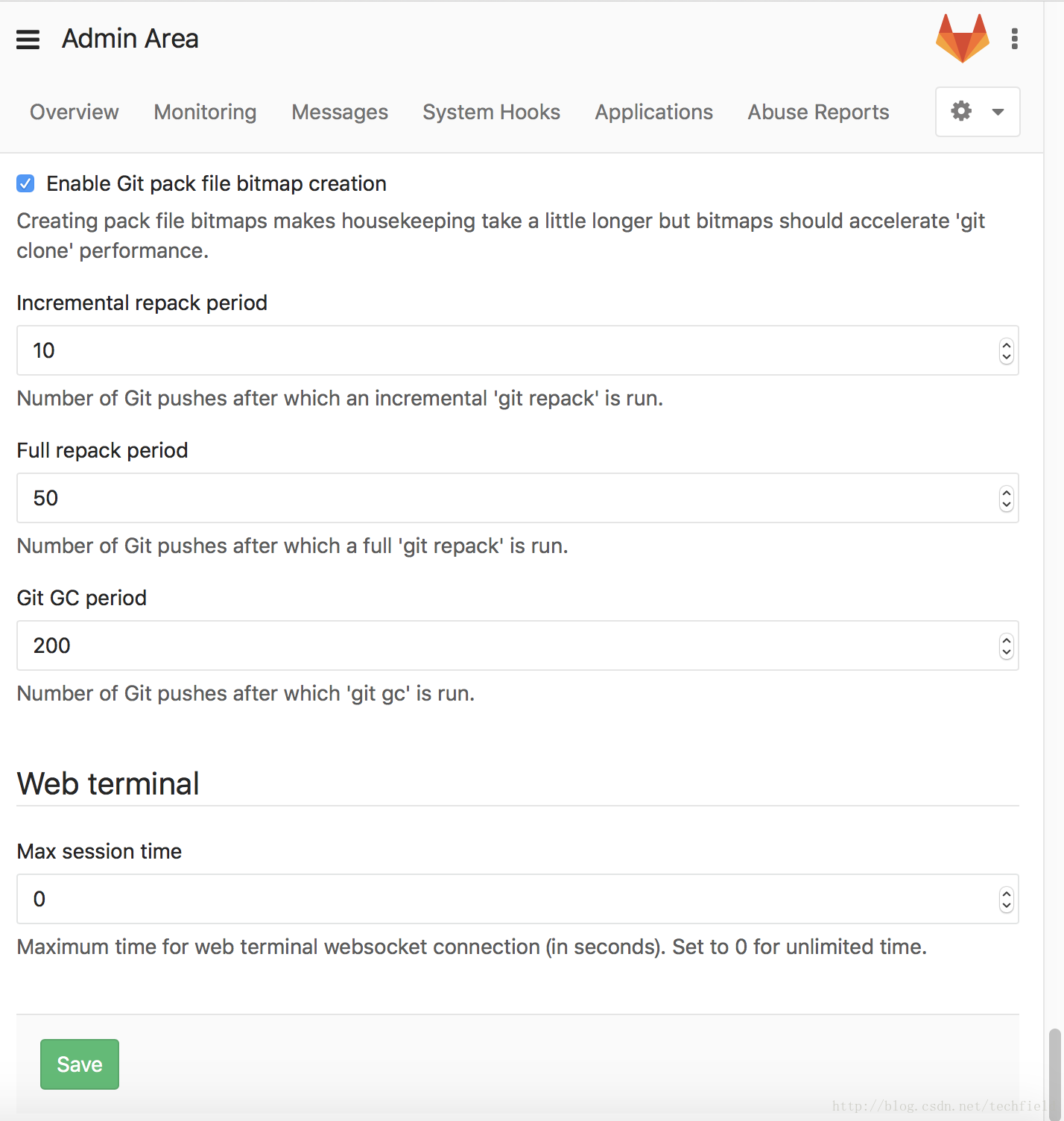1064x1121 pixels.
Task: Open the hamburger navigation menu
Action: point(28,40)
